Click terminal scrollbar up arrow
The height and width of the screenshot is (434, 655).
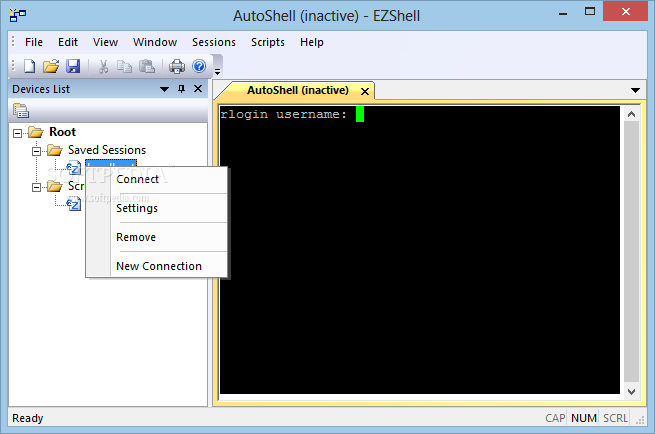(x=631, y=114)
